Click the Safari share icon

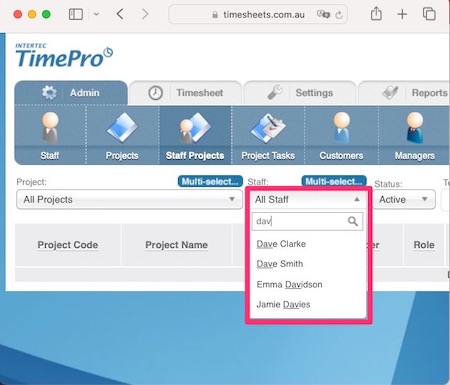tap(376, 14)
